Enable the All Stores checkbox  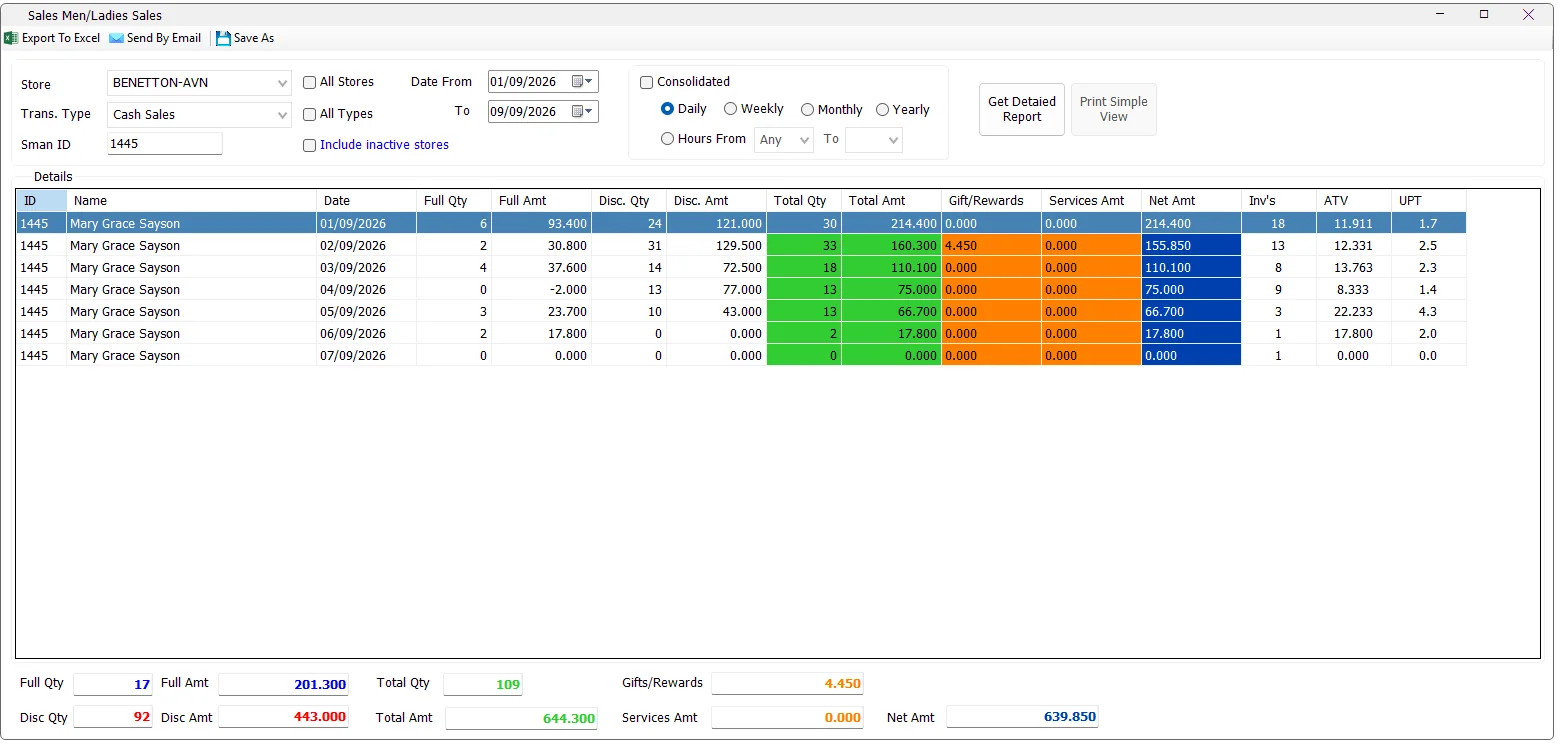[x=310, y=82]
